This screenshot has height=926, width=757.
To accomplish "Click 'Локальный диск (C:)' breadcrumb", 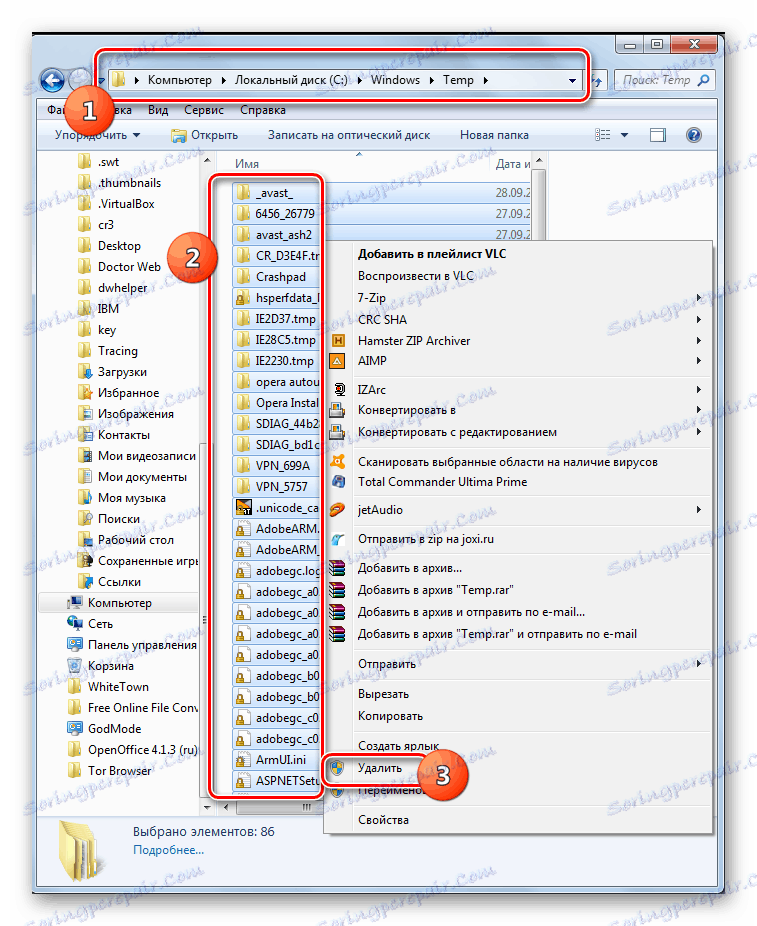I will 291,80.
